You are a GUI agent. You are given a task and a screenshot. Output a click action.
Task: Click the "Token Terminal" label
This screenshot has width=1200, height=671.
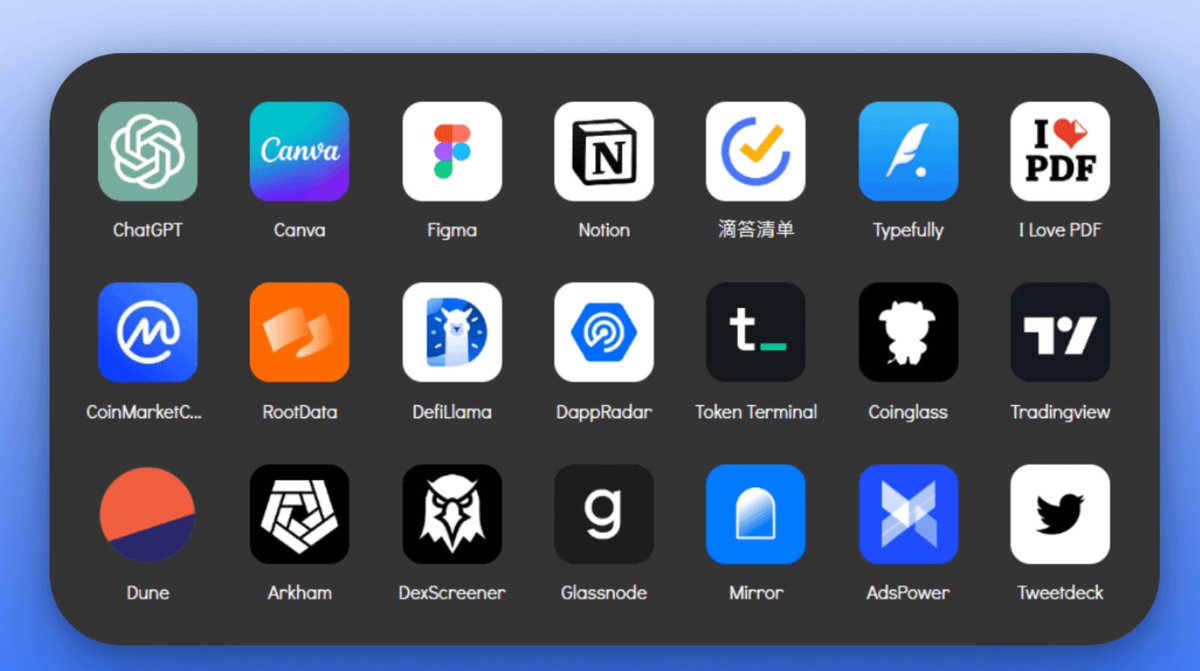coord(756,412)
